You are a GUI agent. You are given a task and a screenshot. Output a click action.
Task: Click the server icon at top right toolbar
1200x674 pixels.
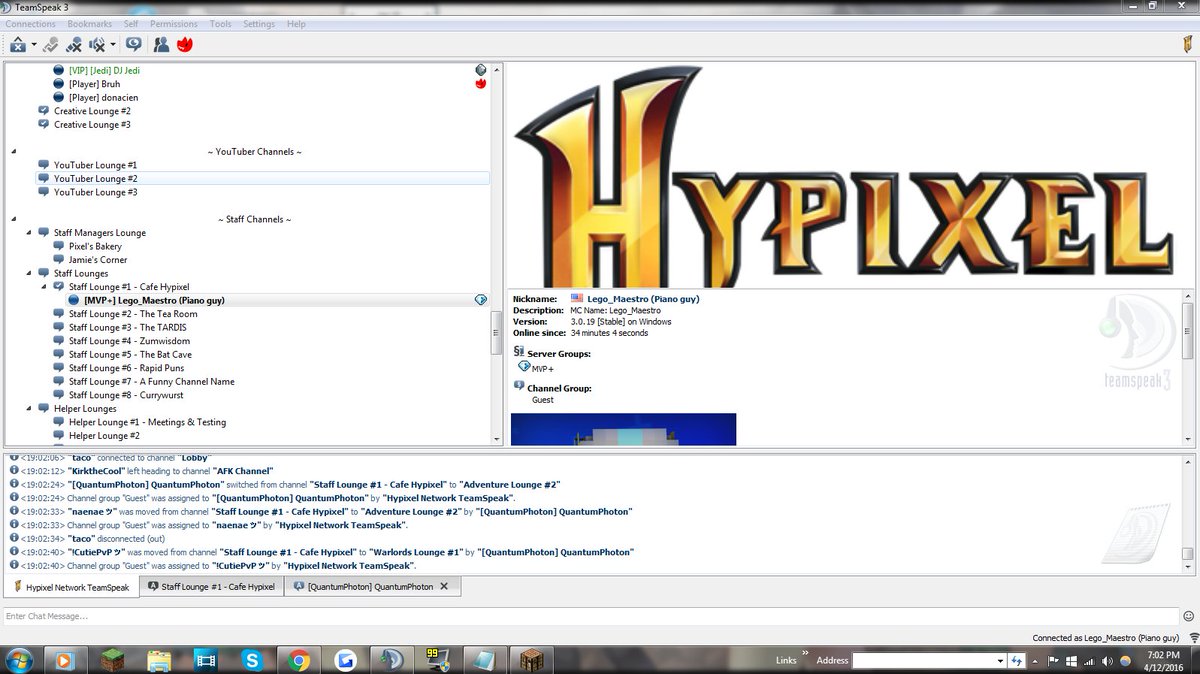[1187, 44]
